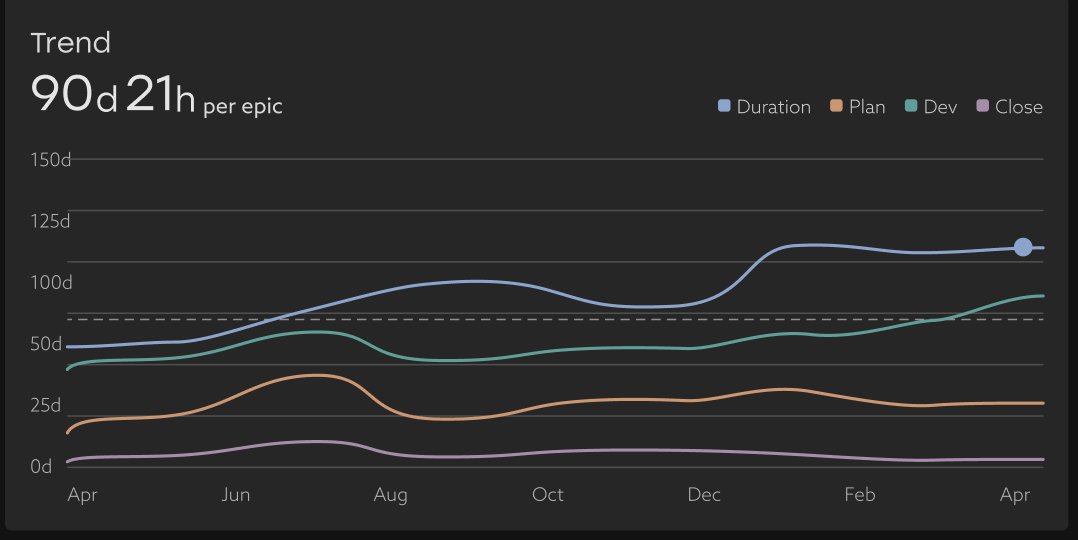
Task: Choose the Dec x-axis label
Action: click(x=704, y=495)
